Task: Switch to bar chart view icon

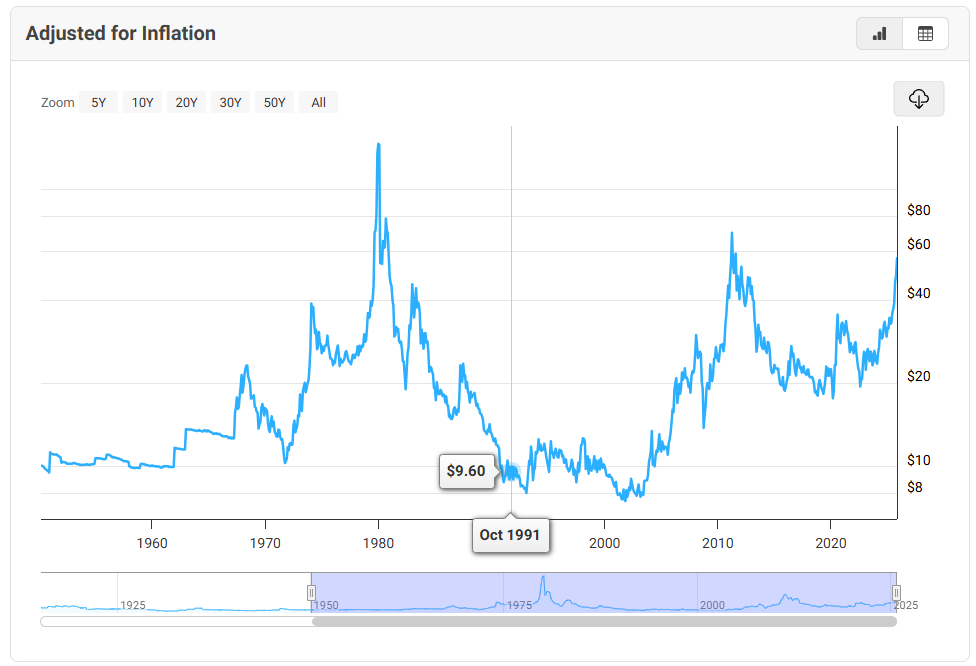Action: 879,34
